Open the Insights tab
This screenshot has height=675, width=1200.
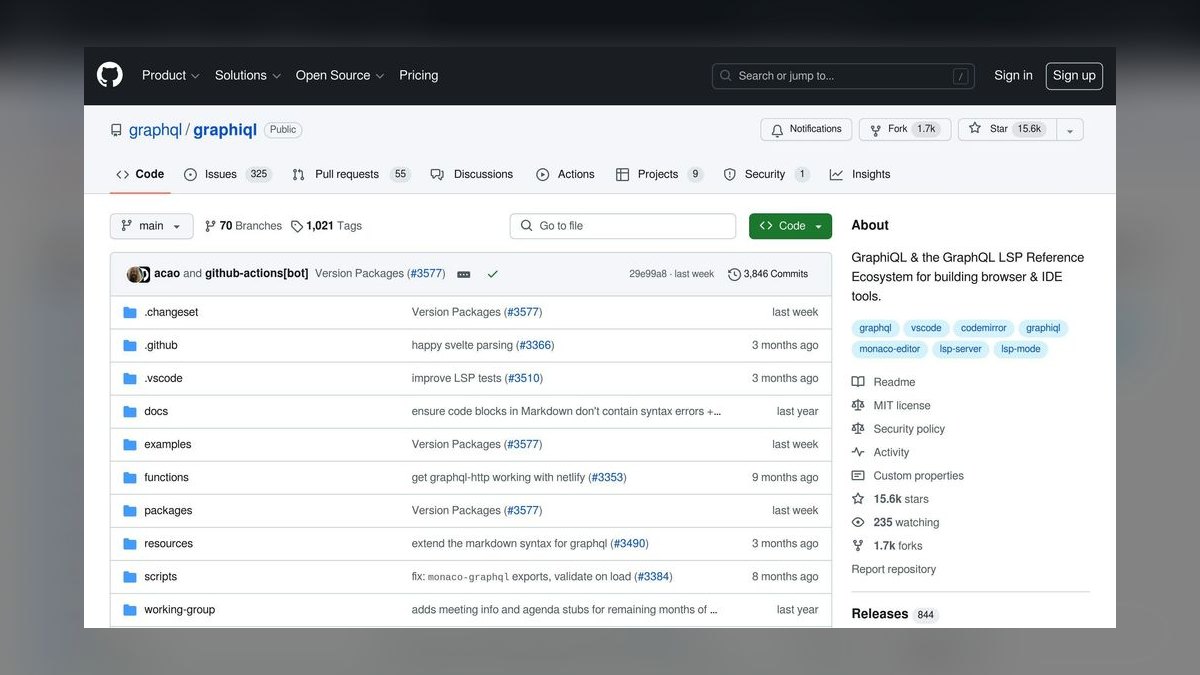coord(860,174)
